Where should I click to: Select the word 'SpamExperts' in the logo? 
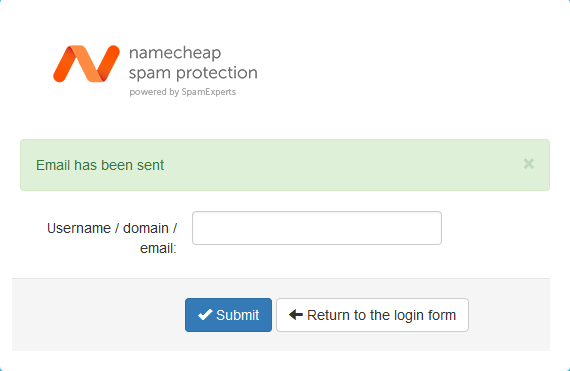point(209,92)
